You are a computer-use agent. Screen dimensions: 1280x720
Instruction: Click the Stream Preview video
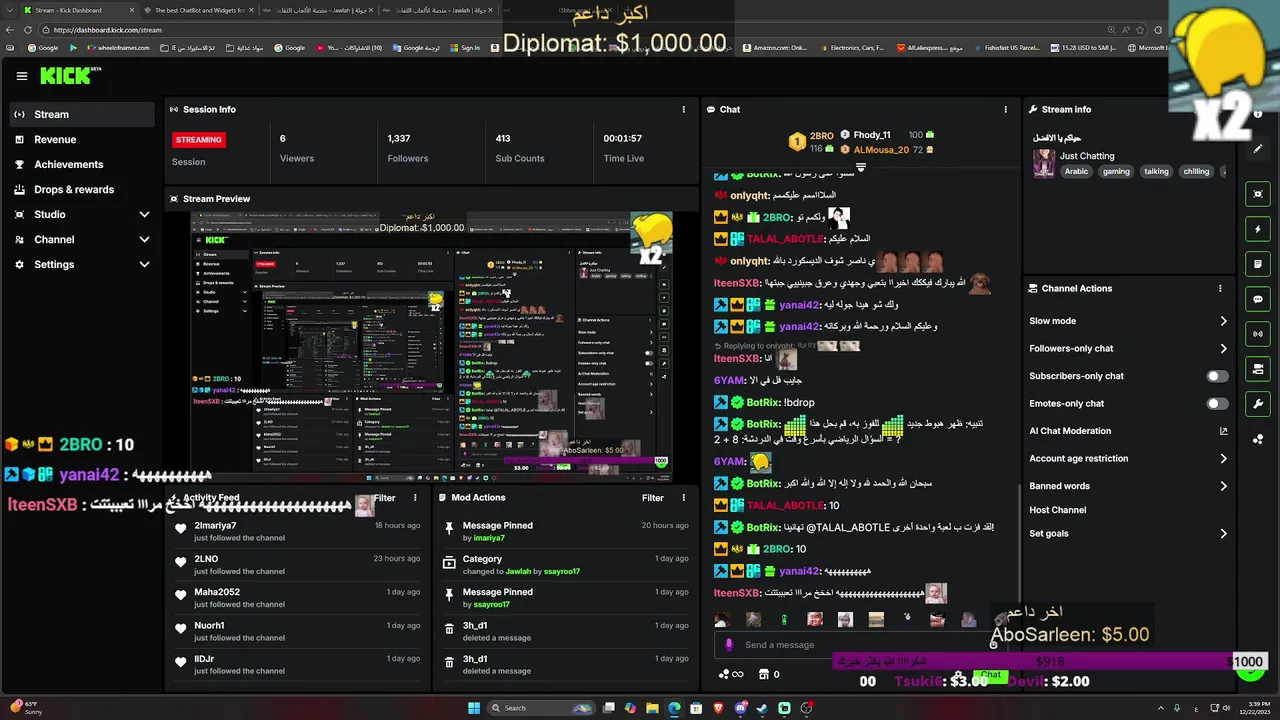click(431, 347)
